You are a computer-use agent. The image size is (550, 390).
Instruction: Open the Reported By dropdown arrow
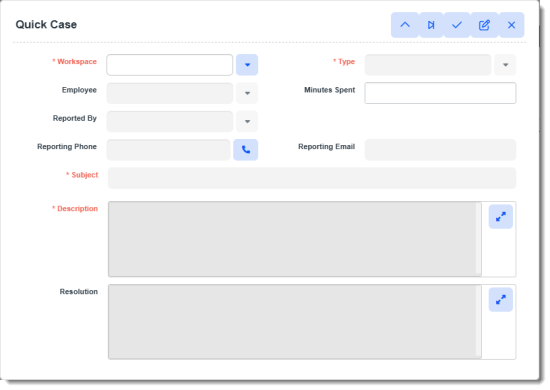[x=247, y=122]
